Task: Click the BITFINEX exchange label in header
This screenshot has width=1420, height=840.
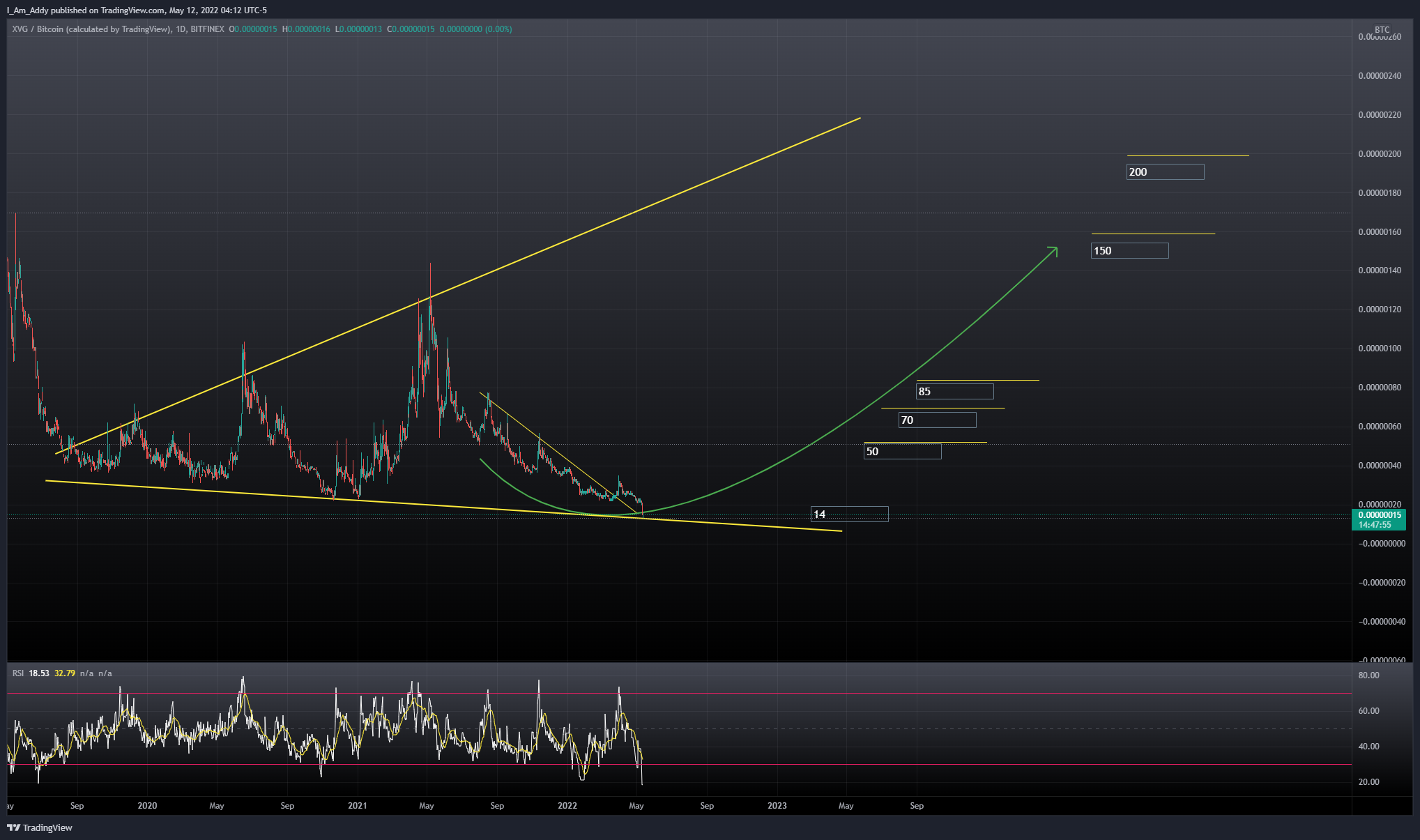Action: tap(207, 29)
